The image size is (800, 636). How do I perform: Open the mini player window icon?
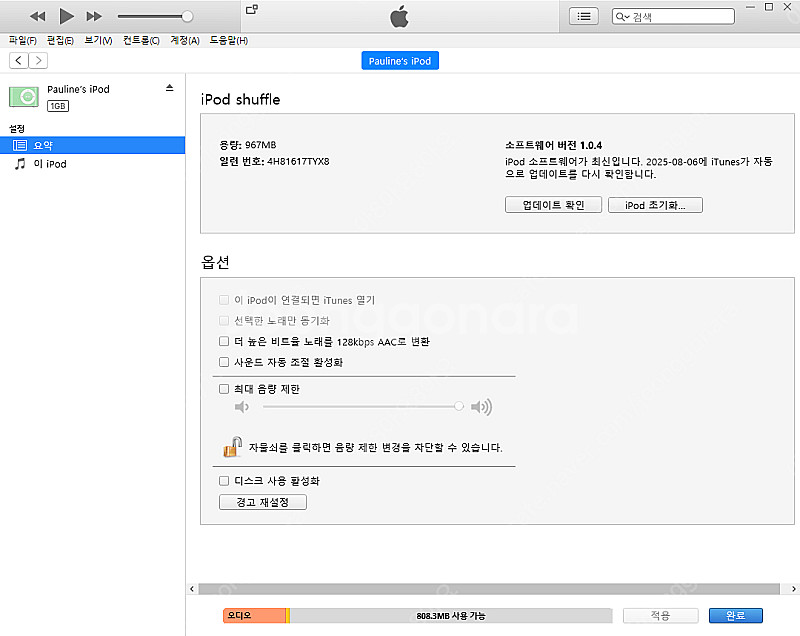pyautogui.click(x=252, y=9)
